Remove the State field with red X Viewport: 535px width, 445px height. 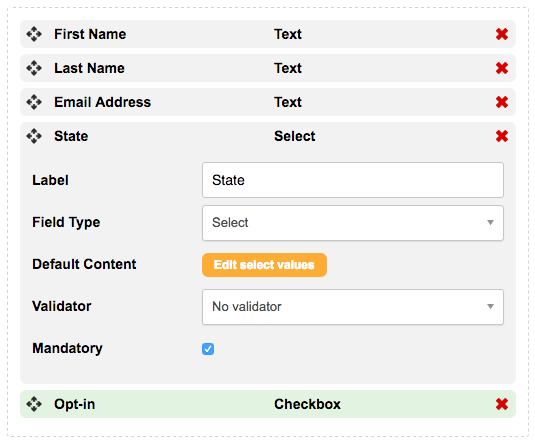click(502, 136)
